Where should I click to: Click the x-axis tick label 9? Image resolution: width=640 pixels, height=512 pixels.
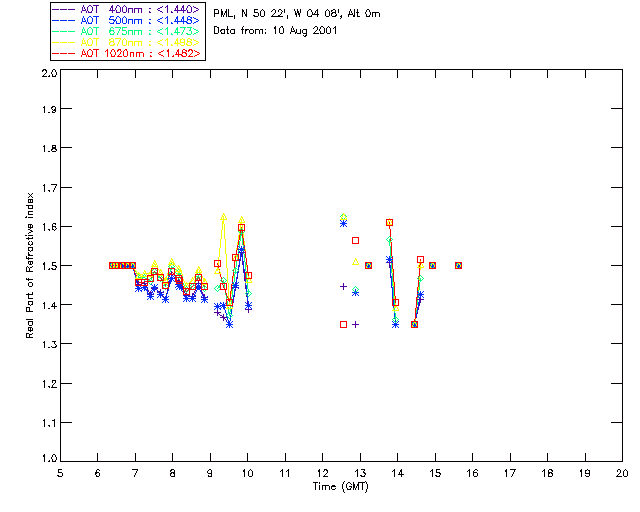210,473
